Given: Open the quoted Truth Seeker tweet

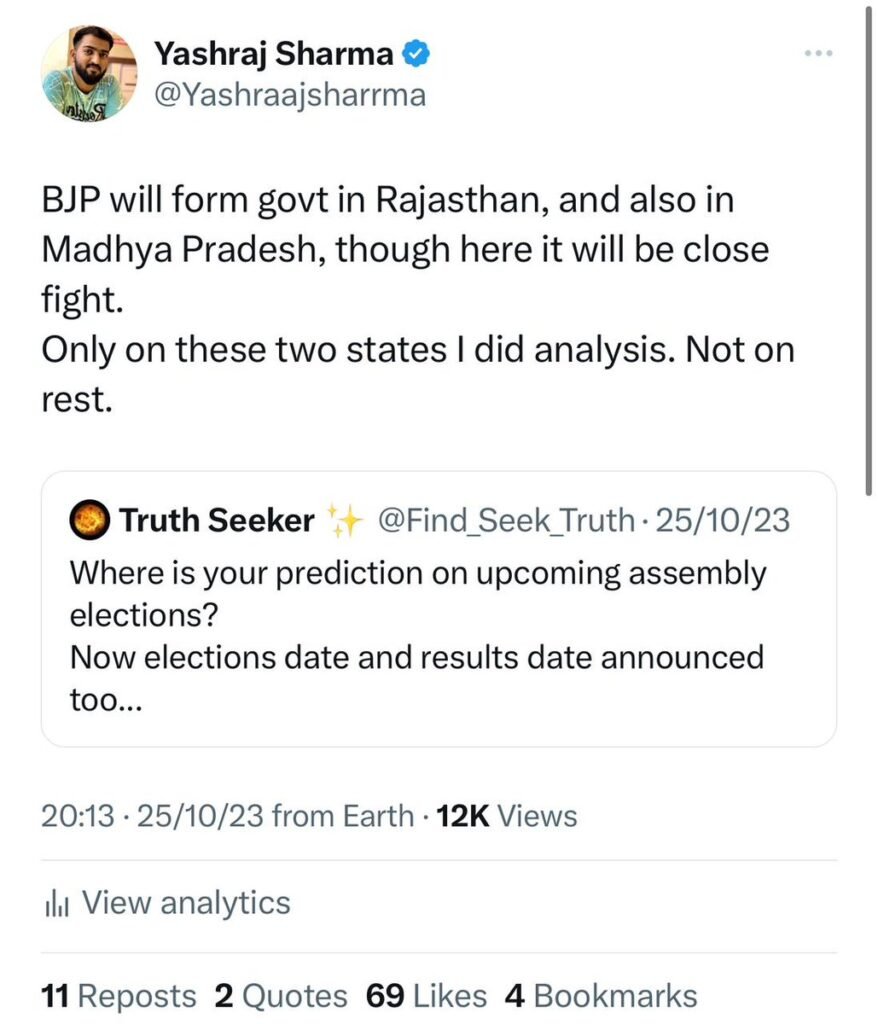Looking at the screenshot, I should click(x=439, y=609).
